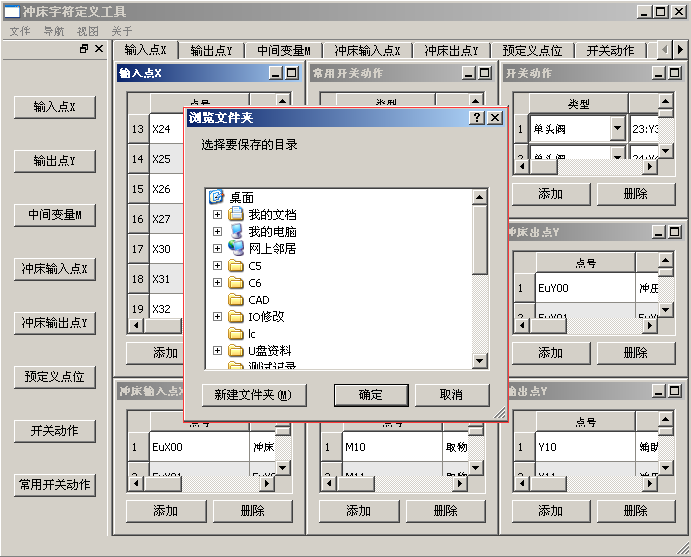Image resolution: width=691 pixels, height=557 pixels.
Task: Select the IO修改 folder in tree
Action: click(x=266, y=317)
